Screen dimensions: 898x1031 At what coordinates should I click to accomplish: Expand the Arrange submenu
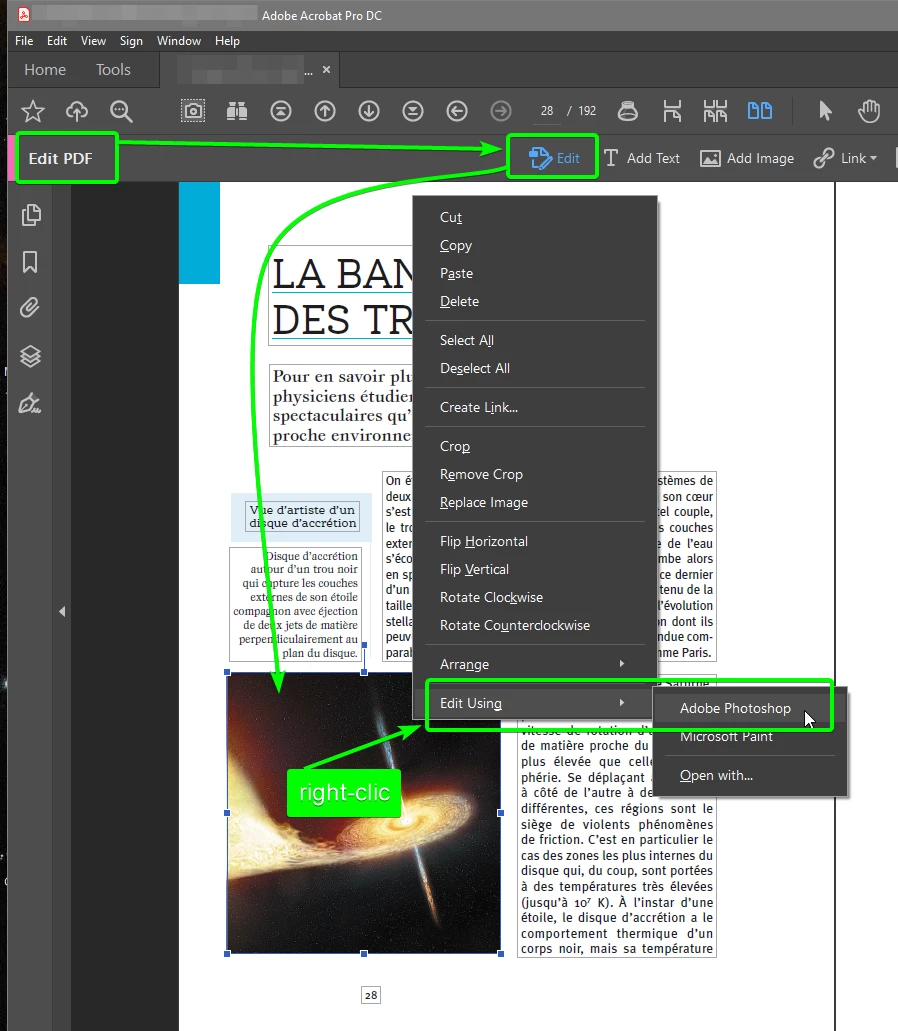click(535, 664)
